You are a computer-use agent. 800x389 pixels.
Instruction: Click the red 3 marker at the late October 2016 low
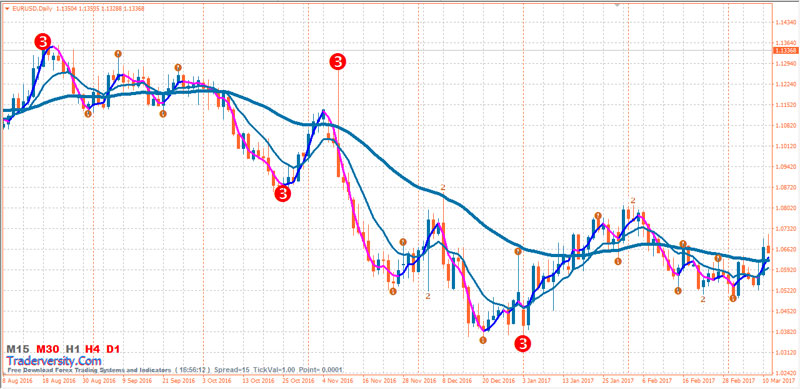[283, 194]
